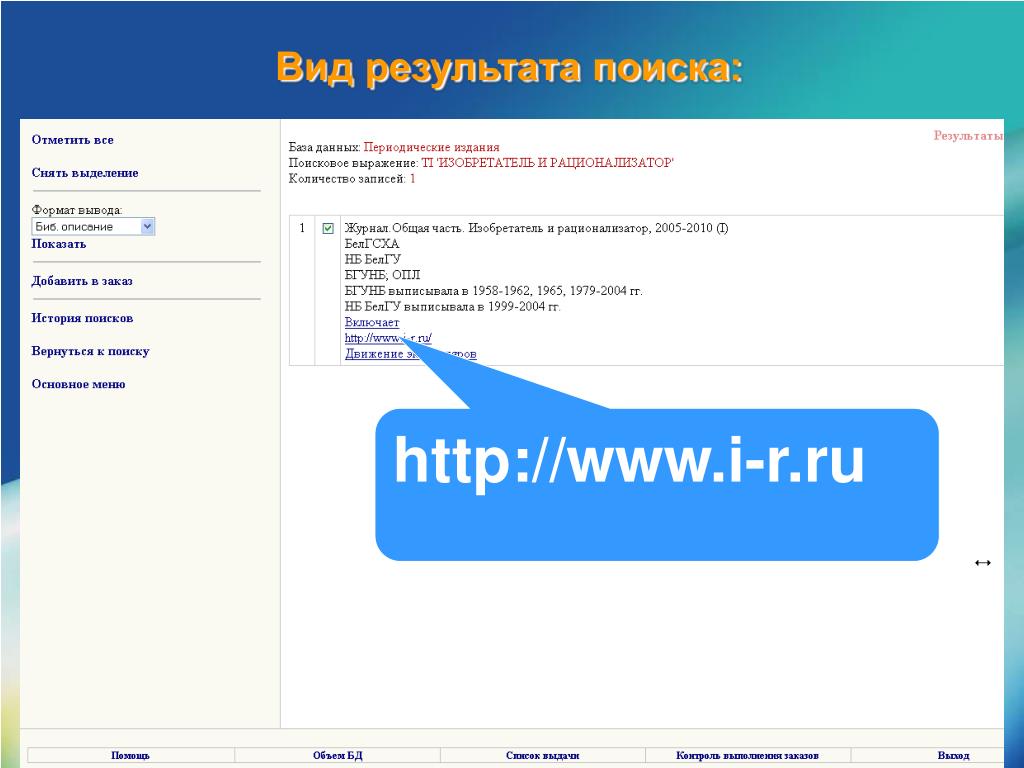
Task: Click 'Снять выделение' in sidebar
Action: click(x=85, y=173)
